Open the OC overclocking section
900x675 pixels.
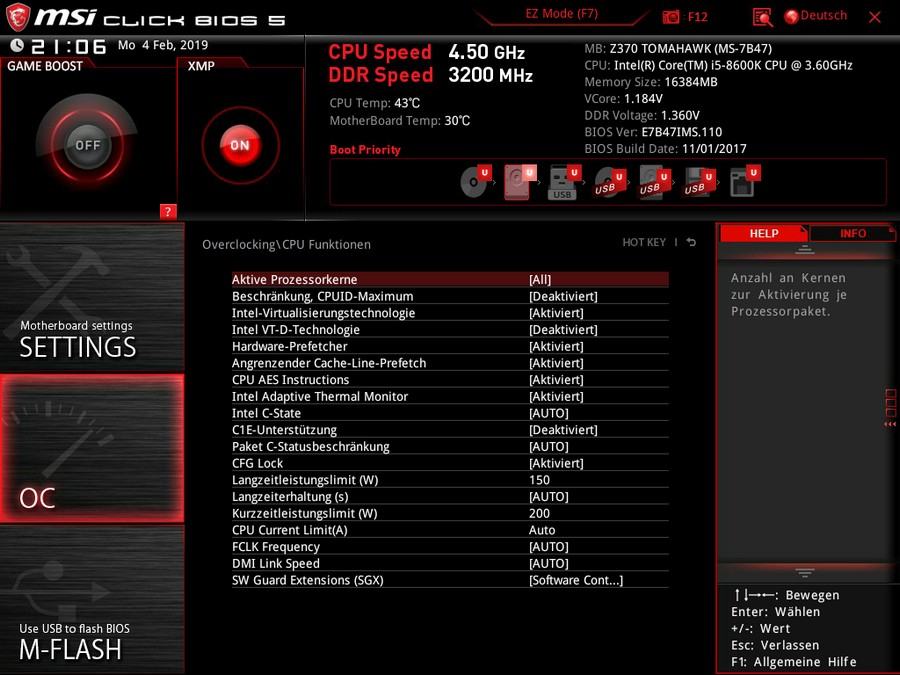tap(92, 449)
